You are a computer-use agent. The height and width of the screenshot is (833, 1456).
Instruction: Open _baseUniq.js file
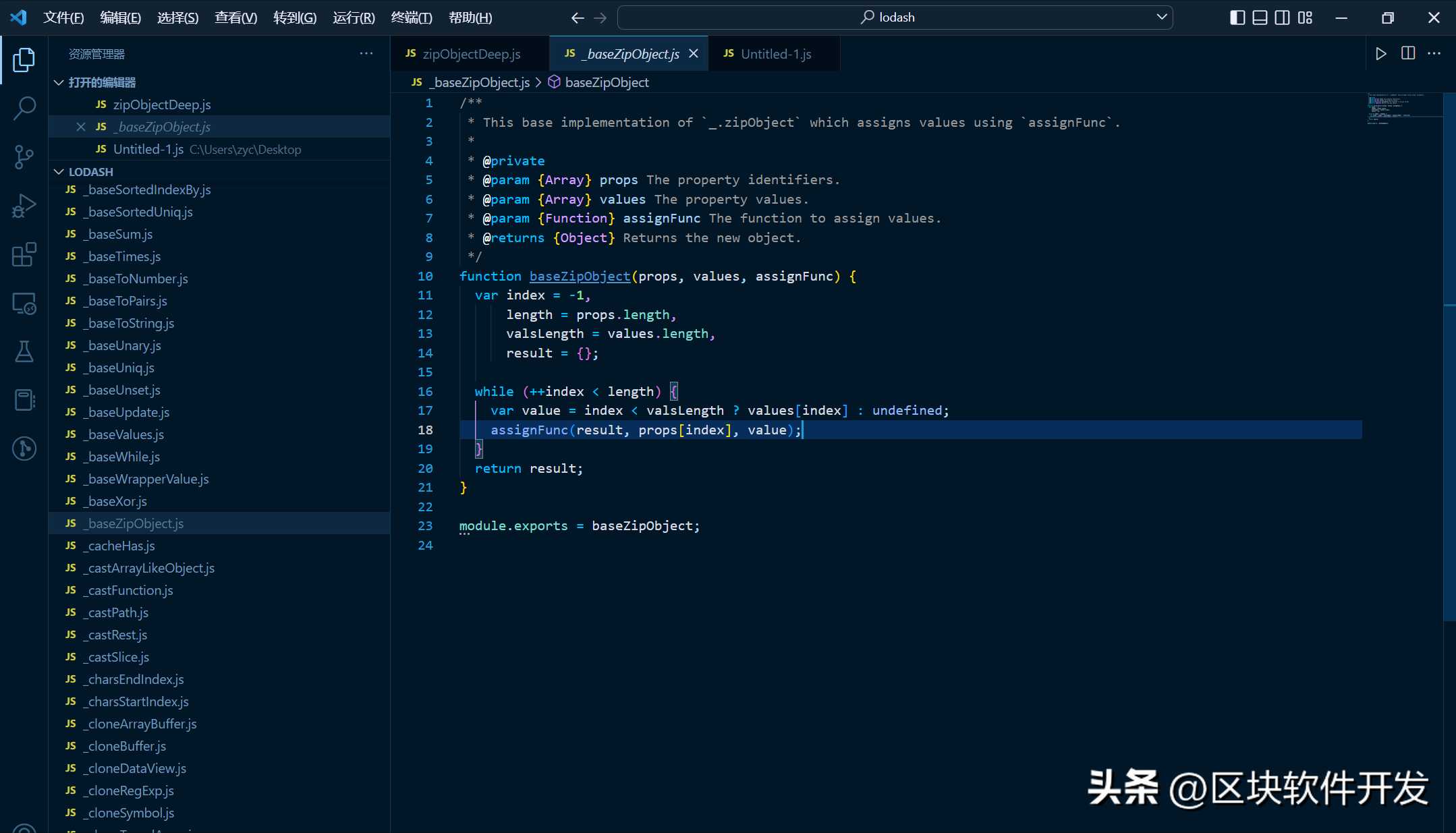219,368
